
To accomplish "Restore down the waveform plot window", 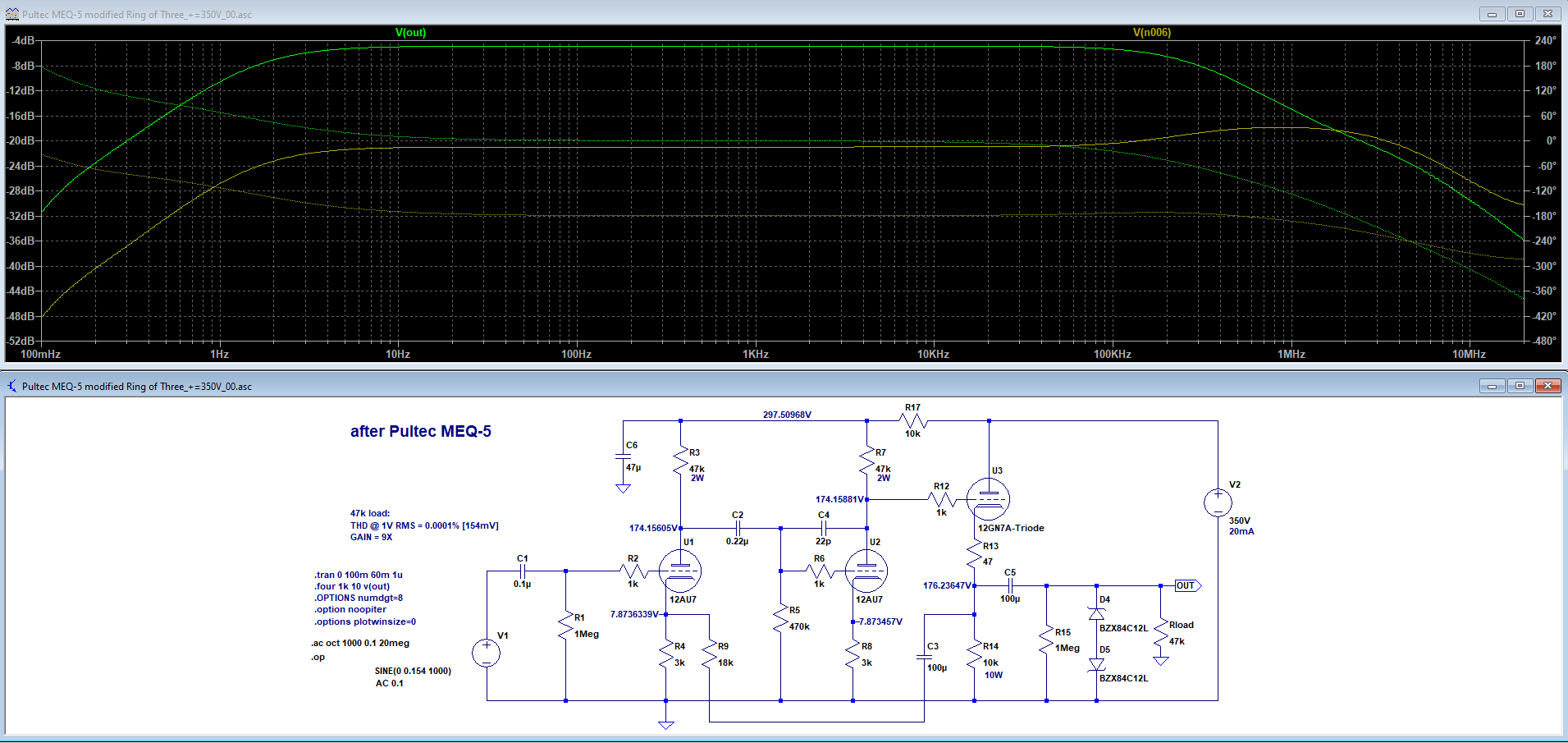I will click(x=1519, y=14).
